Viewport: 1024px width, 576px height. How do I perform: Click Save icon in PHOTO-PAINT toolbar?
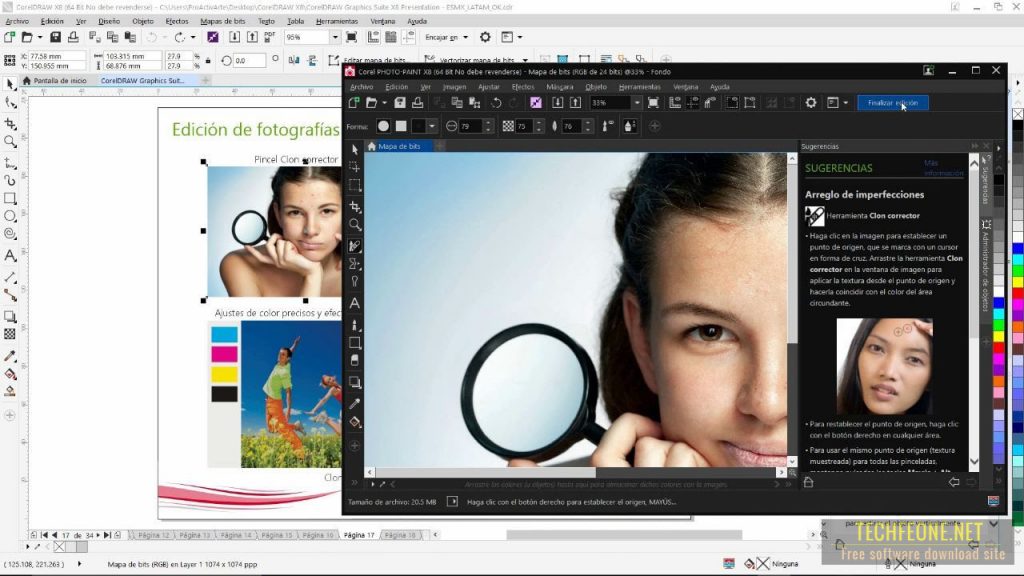(x=400, y=103)
